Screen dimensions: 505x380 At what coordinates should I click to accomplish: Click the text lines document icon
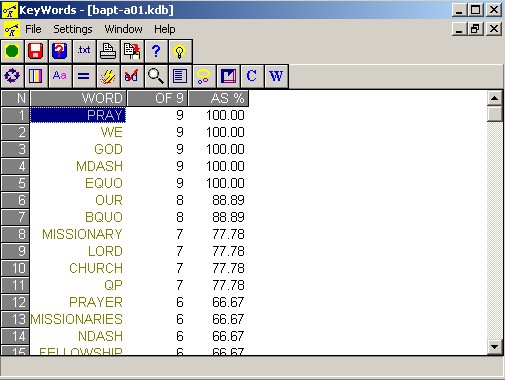click(x=180, y=76)
